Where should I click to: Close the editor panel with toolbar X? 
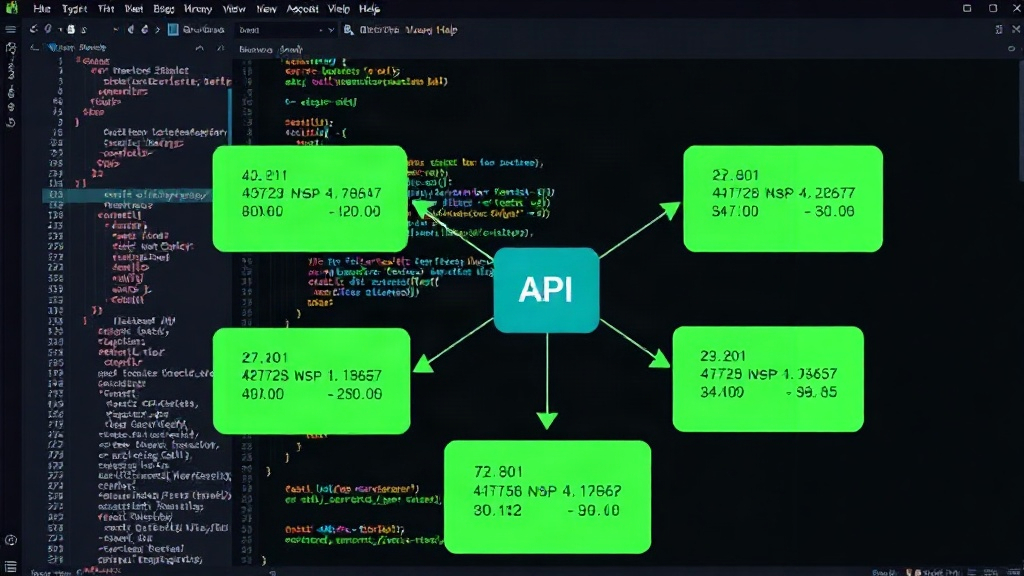(1016, 29)
